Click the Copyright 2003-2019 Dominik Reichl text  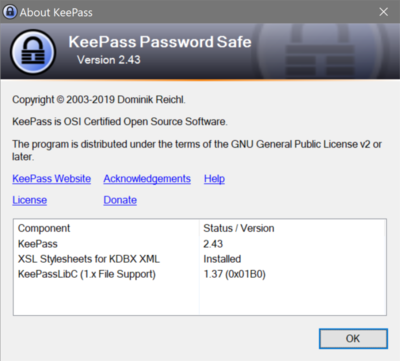point(99,100)
